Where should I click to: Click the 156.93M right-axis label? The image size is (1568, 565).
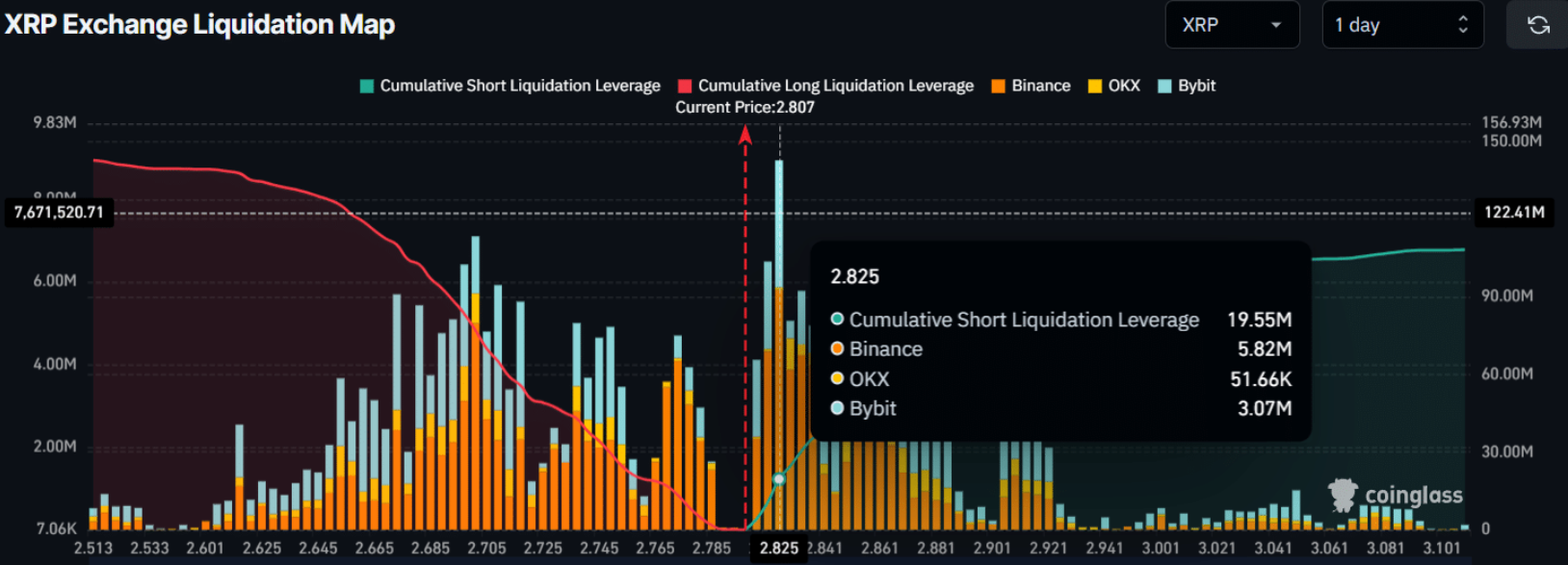pos(1511,122)
